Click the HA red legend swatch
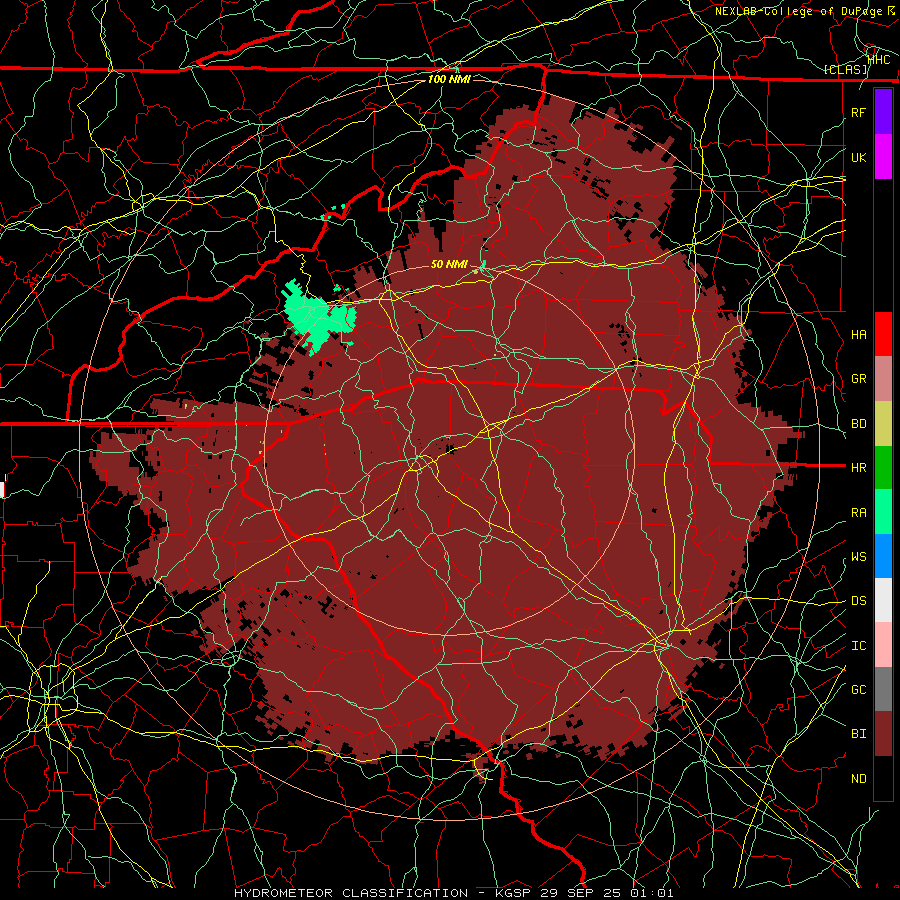This screenshot has width=900, height=900. [x=883, y=334]
